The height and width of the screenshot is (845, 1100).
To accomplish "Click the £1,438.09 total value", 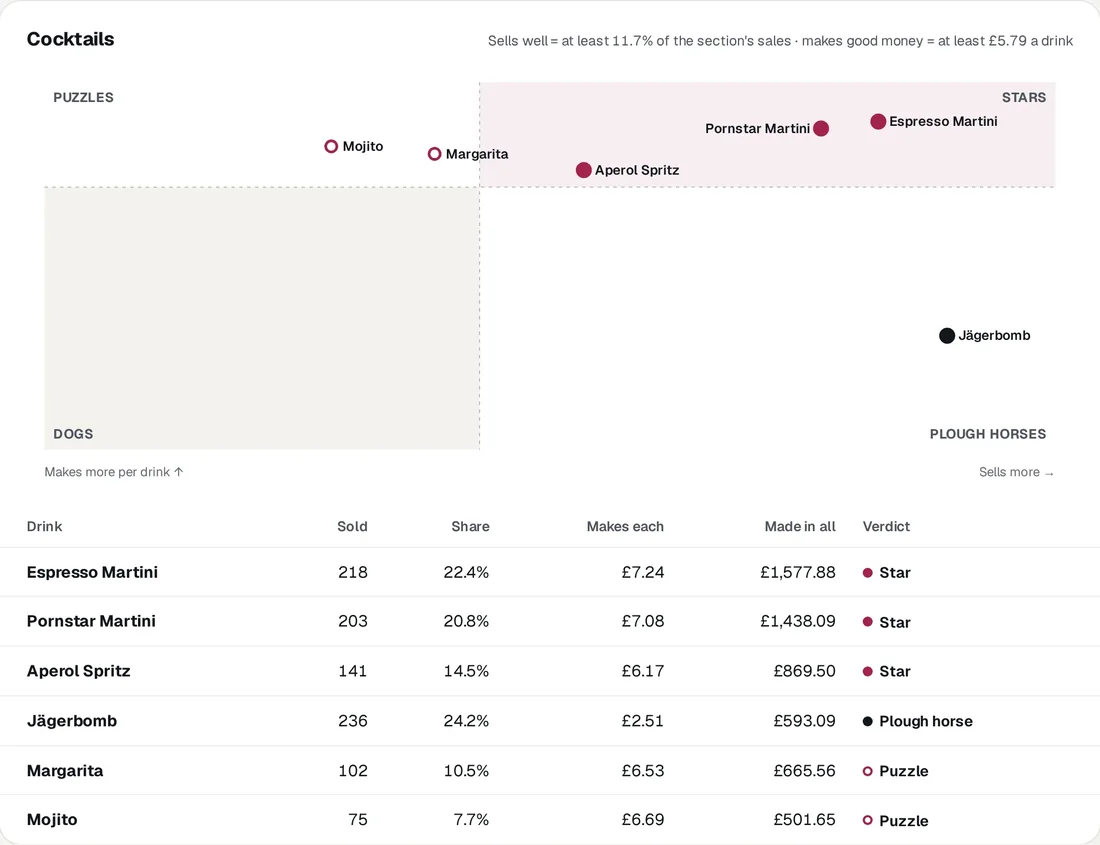I will pyautogui.click(x=798, y=621).
